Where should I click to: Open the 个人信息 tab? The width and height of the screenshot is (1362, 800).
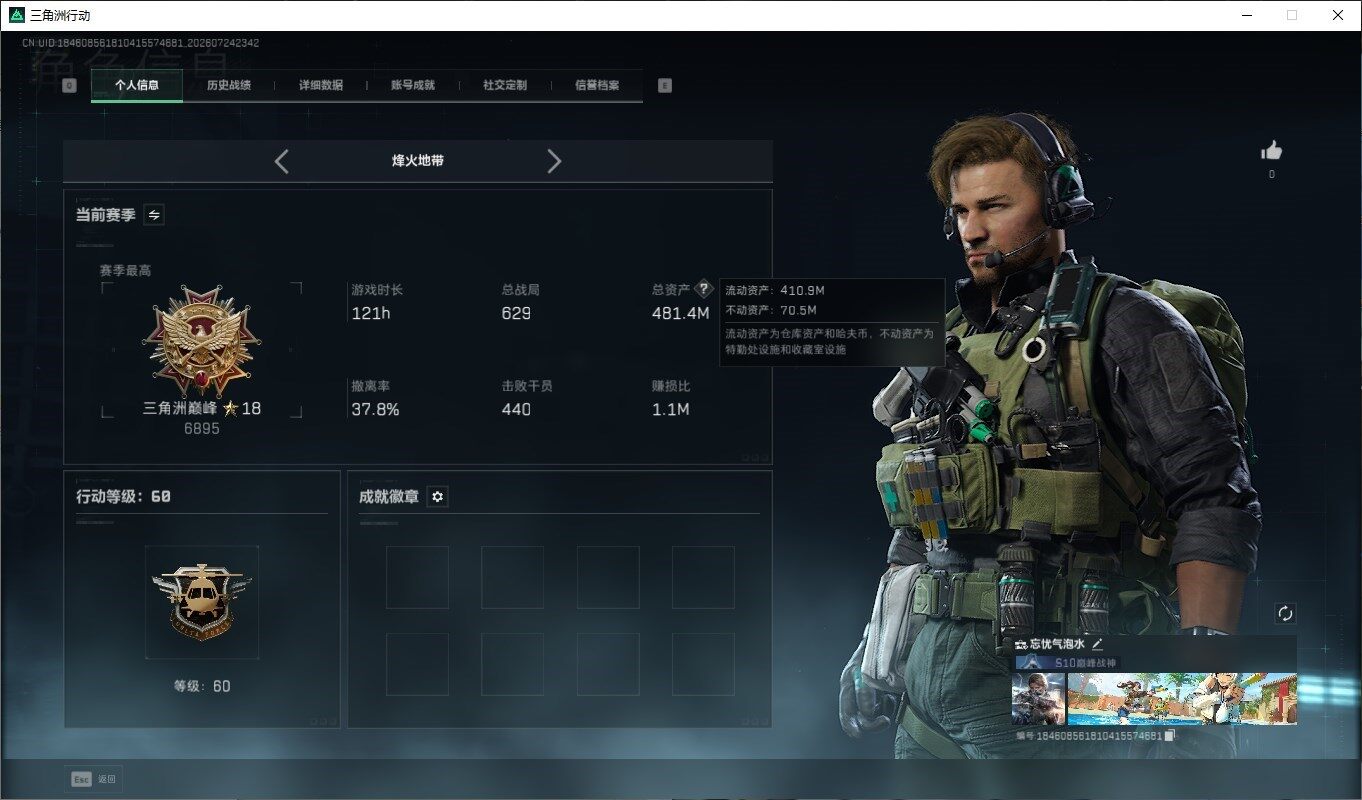coord(137,85)
